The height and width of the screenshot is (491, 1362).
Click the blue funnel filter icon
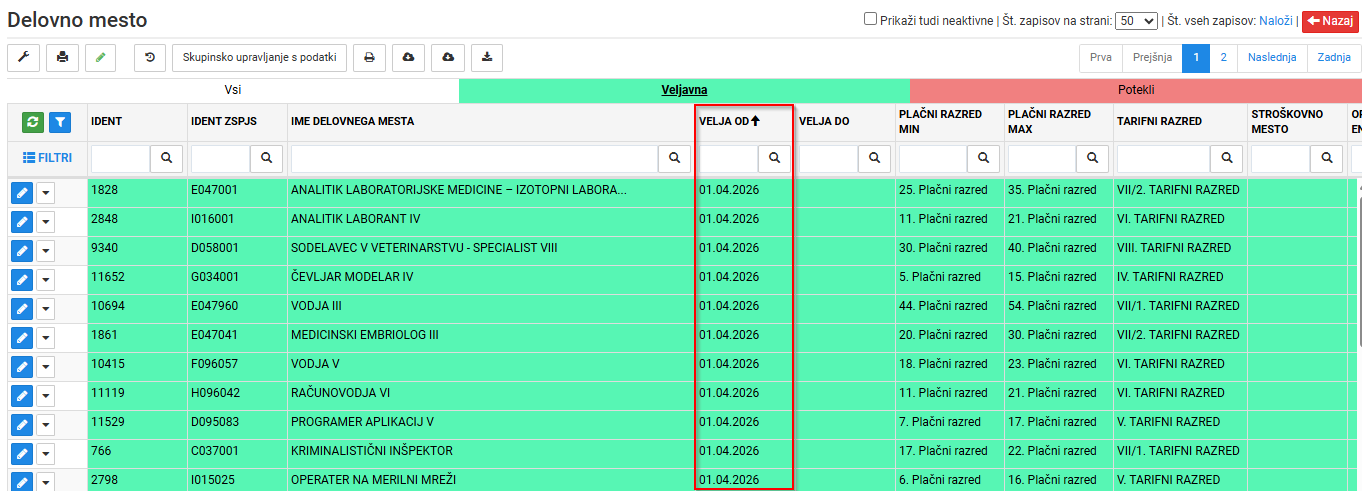point(60,122)
